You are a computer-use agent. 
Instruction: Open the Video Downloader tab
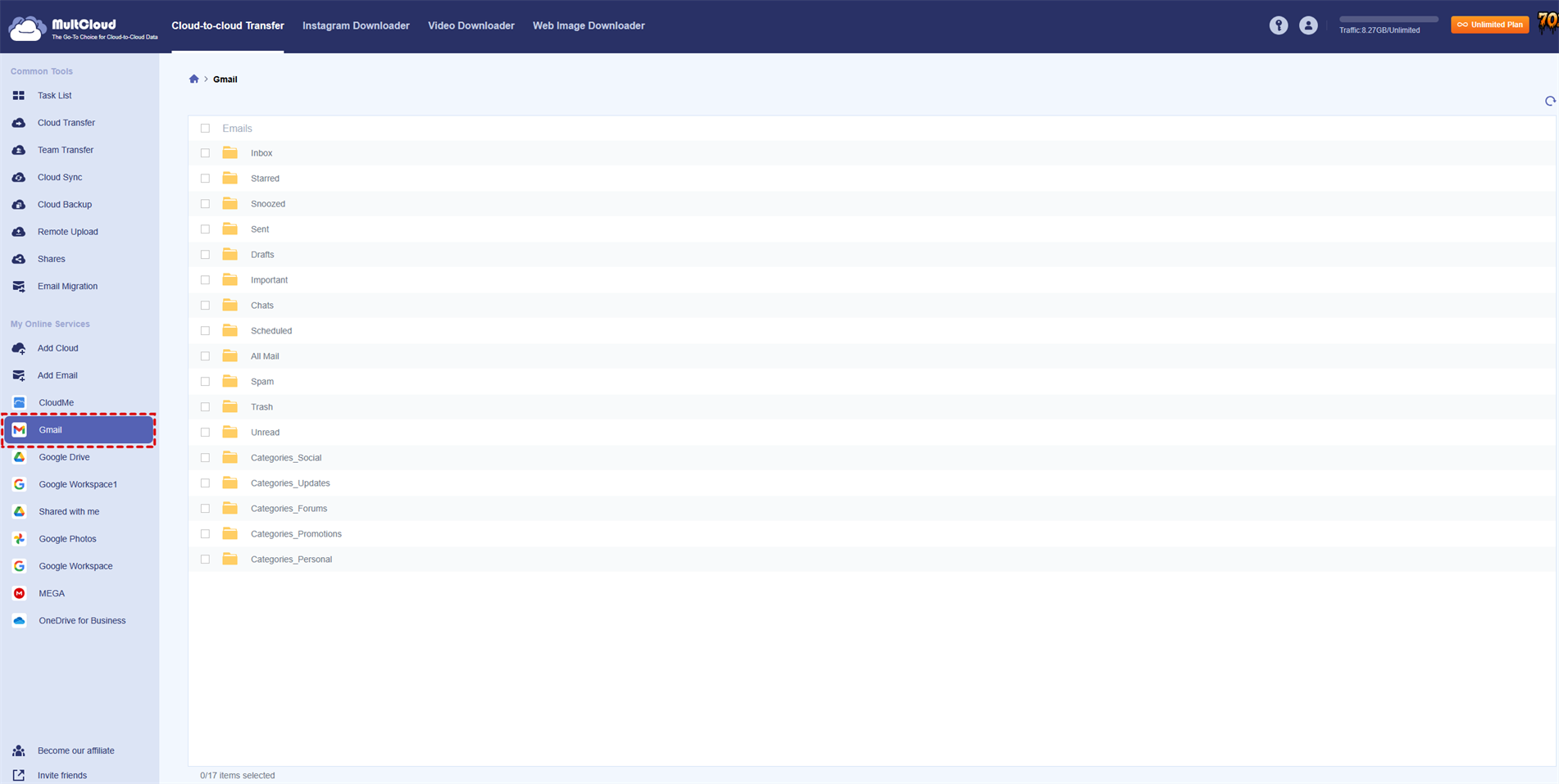pyautogui.click(x=471, y=25)
